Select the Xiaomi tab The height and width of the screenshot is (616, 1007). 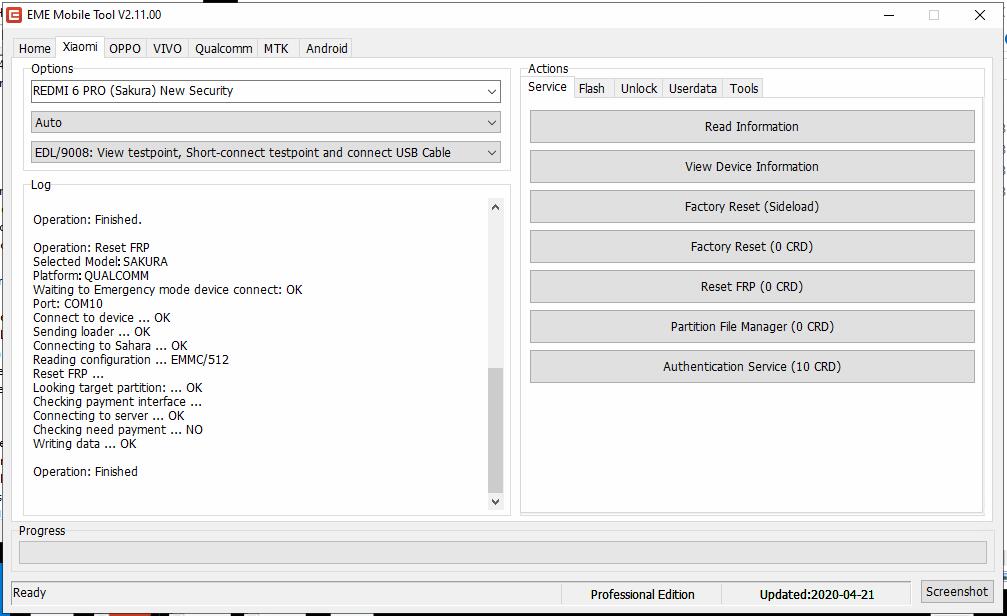pos(80,47)
